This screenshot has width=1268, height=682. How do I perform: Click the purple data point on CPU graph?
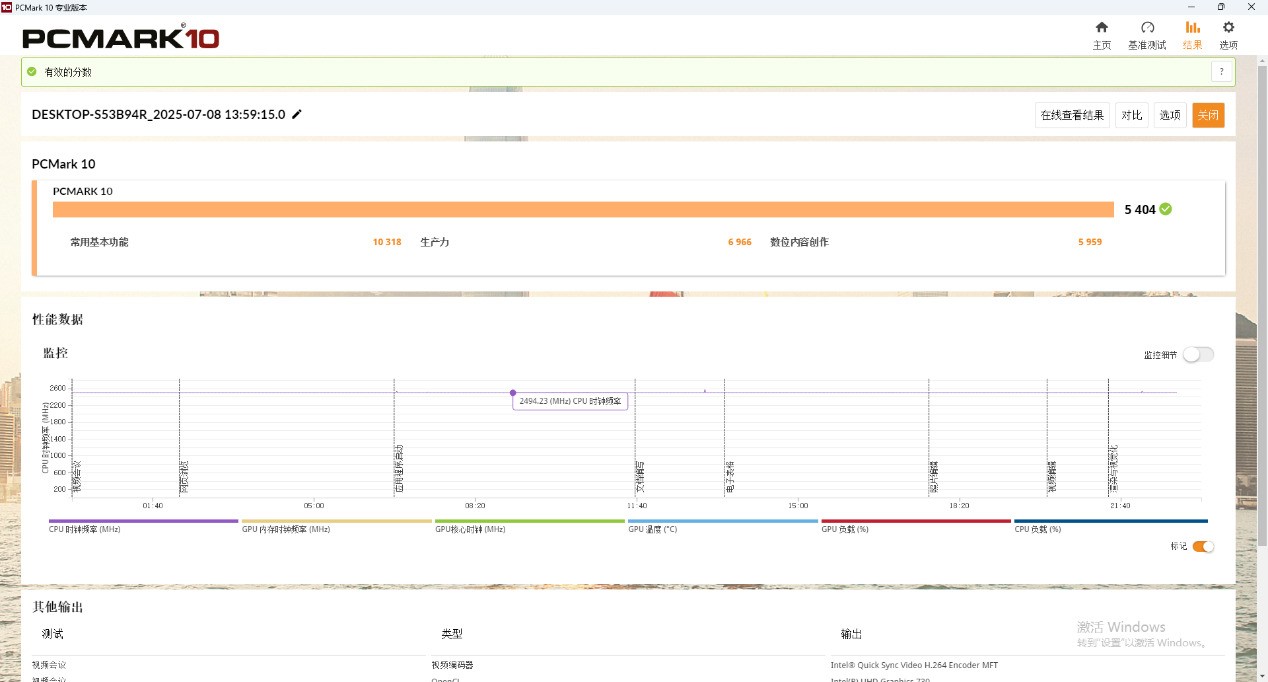(x=513, y=393)
